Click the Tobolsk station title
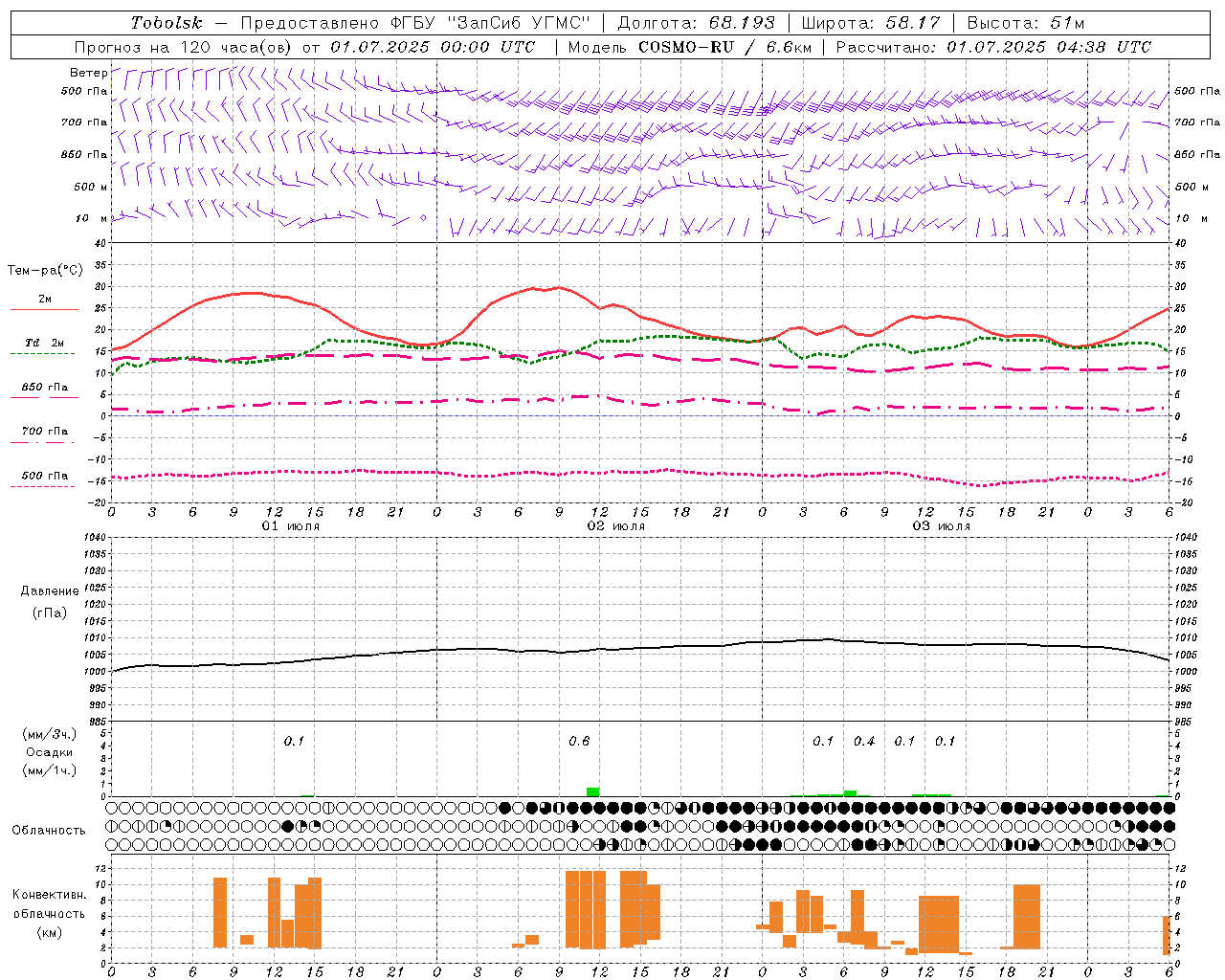Viewport: 1225px width, 980px height. 167,23
